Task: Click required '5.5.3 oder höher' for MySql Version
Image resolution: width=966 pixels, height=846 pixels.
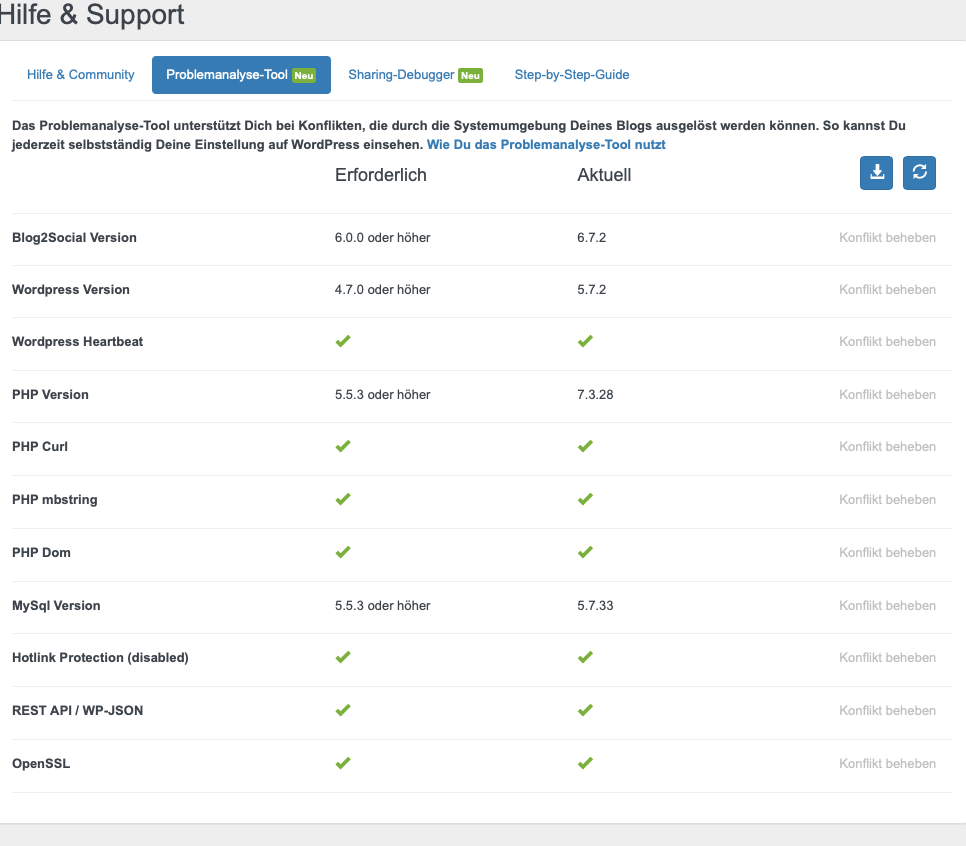Action: pyautogui.click(x=383, y=606)
